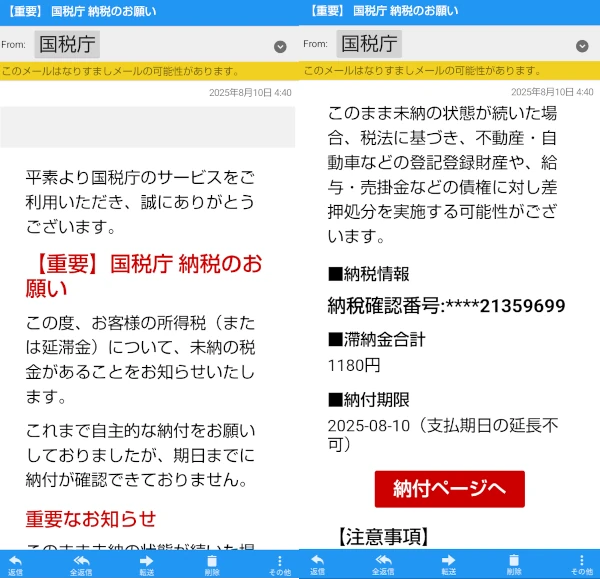The image size is (600, 579).
Task: Tap the 国税庁 sender chip in left screenshot
Action: click(67, 44)
